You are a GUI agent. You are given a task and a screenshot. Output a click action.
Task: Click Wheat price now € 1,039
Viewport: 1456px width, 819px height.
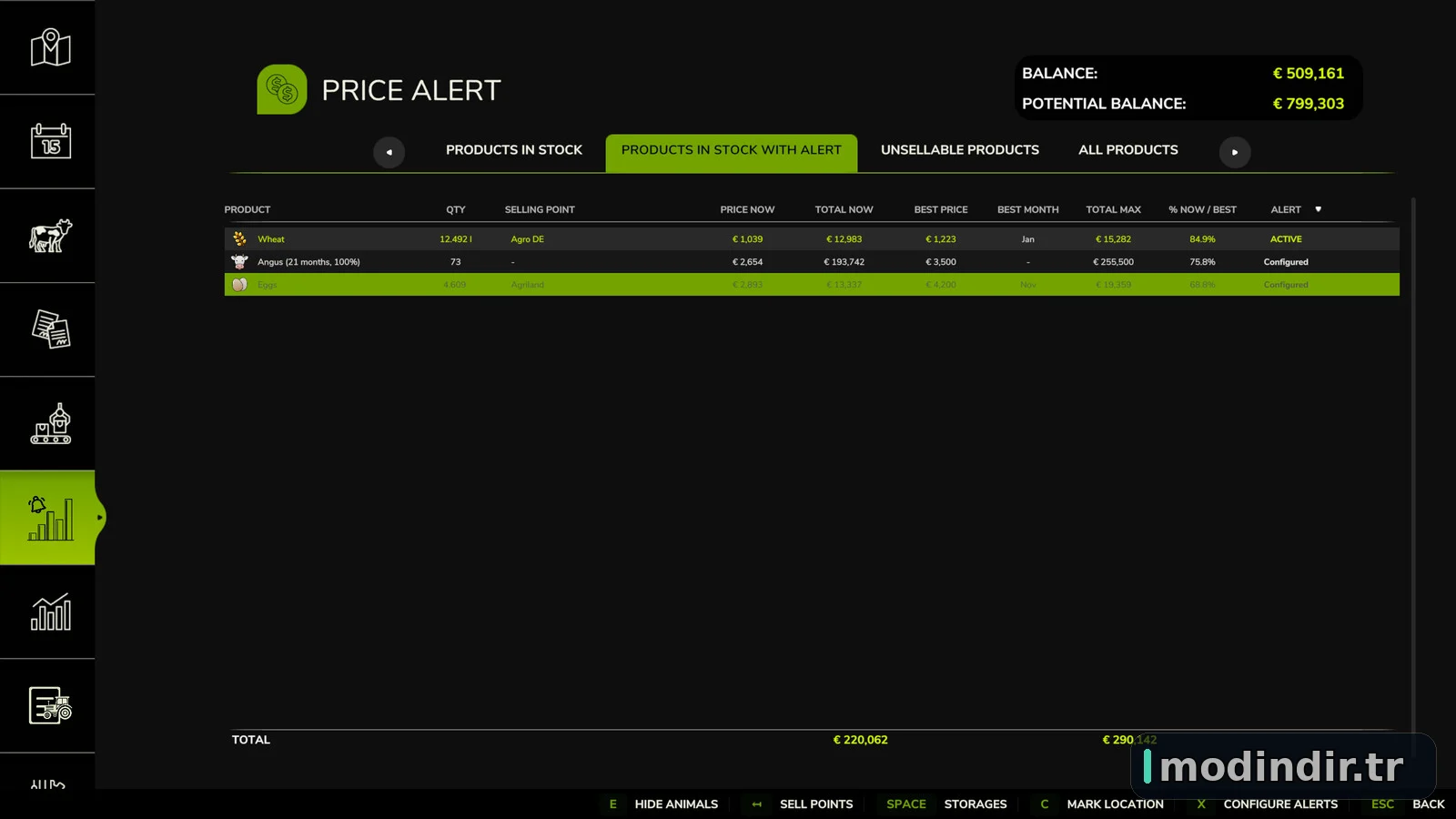click(748, 239)
